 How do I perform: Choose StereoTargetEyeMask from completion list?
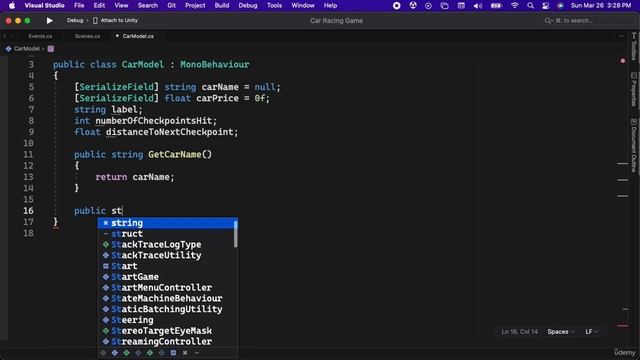point(167,331)
